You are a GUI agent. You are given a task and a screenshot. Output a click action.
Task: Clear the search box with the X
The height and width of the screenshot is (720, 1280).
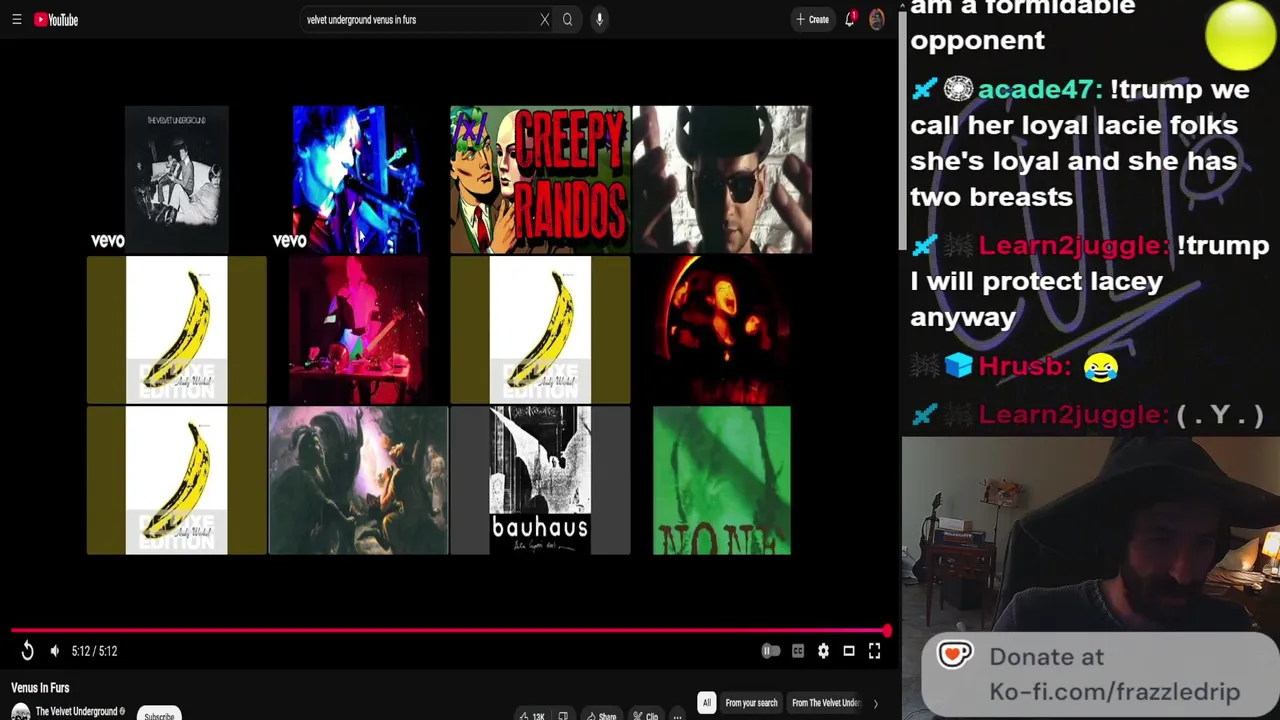545,19
